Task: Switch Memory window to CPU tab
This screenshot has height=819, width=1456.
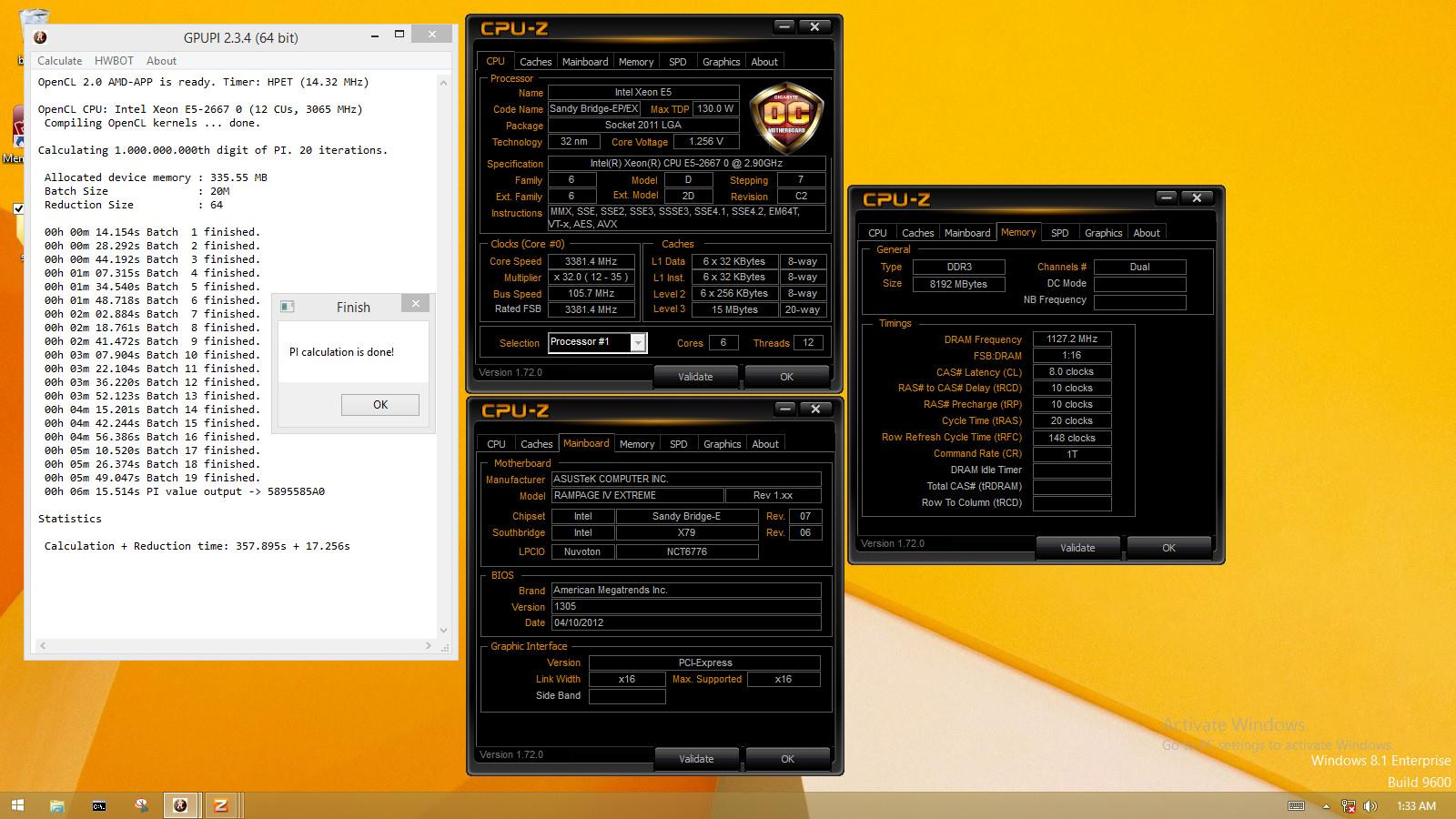Action: pyautogui.click(x=877, y=233)
